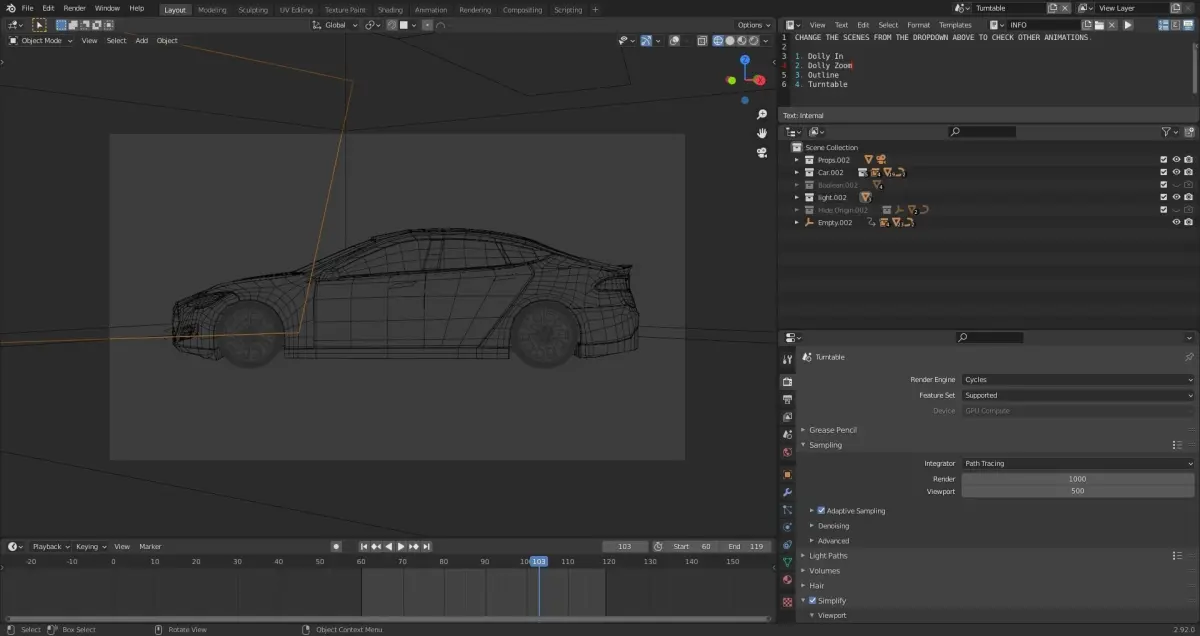Viewport: 1200px width, 636px height.
Task: Disable the Simplify checkbox
Action: tap(812, 601)
